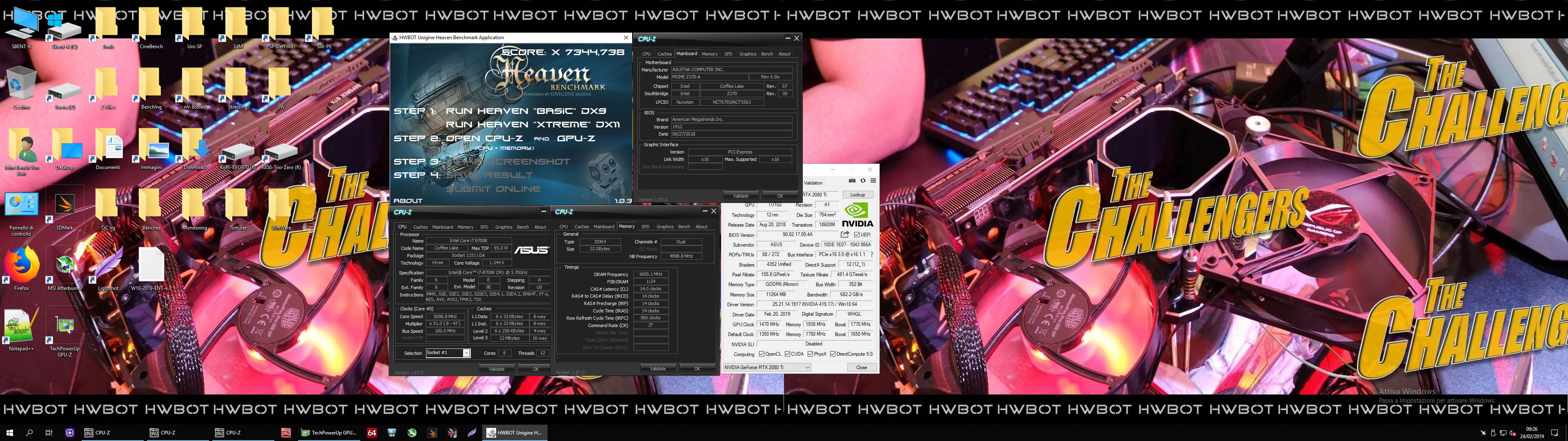Image resolution: width=1568 pixels, height=441 pixels.
Task: Launch Notepad++ from the desktop
Action: coord(21,330)
